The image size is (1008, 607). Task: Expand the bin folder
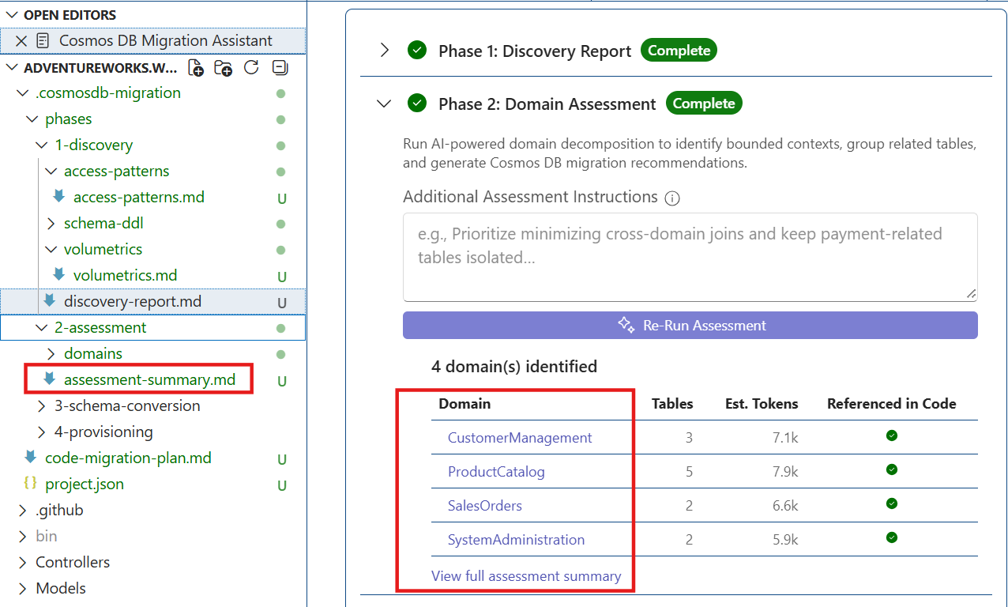[22, 536]
